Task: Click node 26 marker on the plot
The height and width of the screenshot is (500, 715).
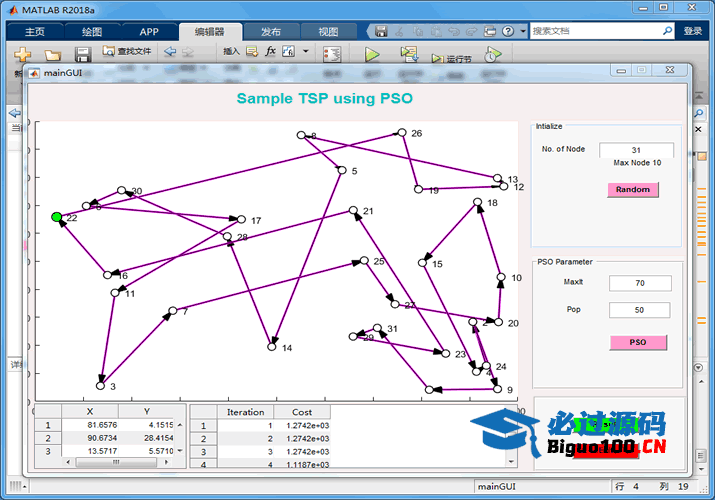Action: click(x=402, y=133)
